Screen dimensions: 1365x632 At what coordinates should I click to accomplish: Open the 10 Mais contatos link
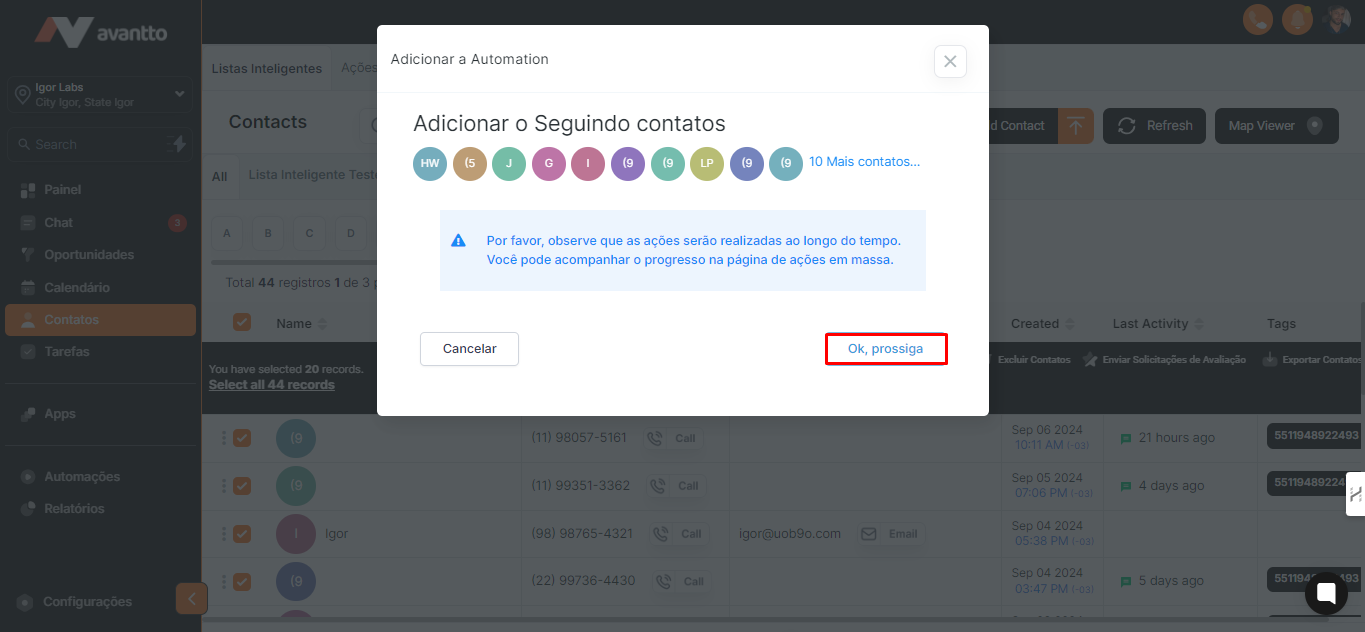(864, 161)
